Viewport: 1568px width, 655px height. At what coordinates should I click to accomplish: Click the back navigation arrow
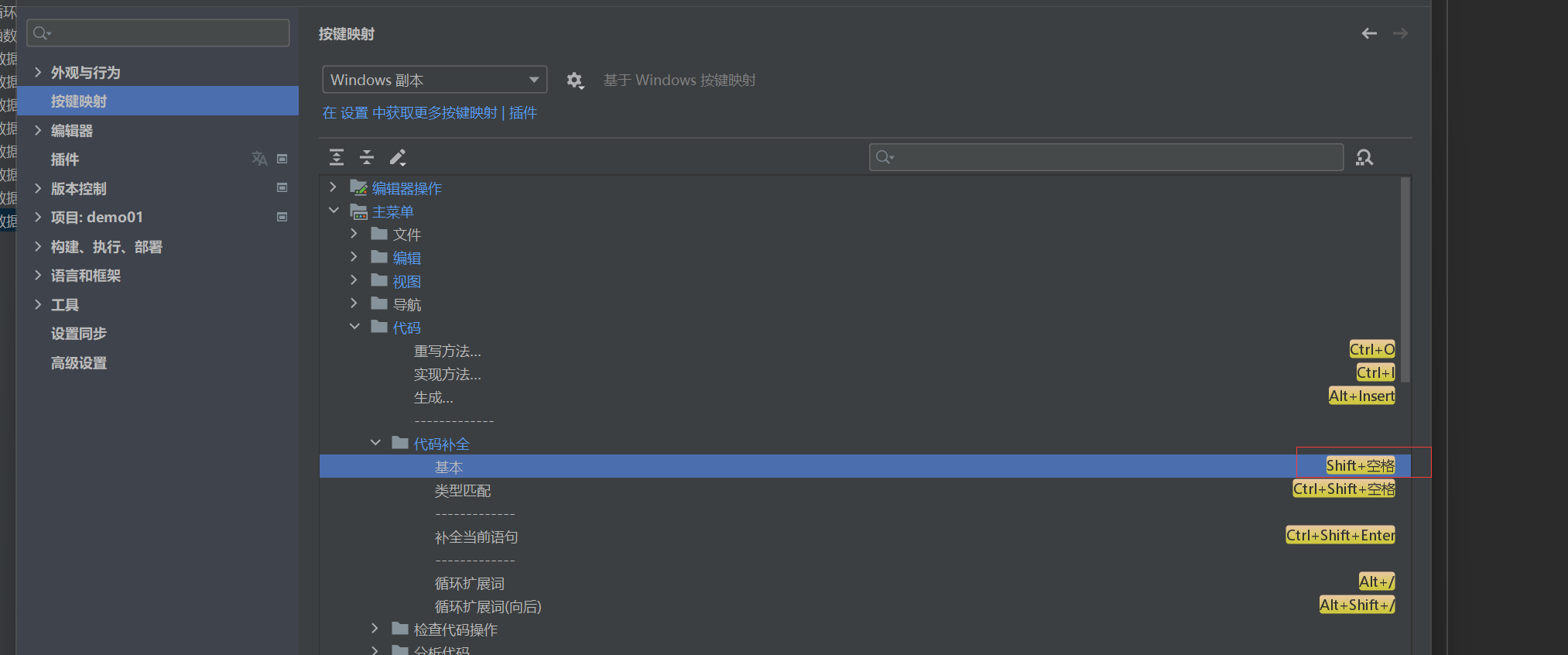tap(1369, 33)
